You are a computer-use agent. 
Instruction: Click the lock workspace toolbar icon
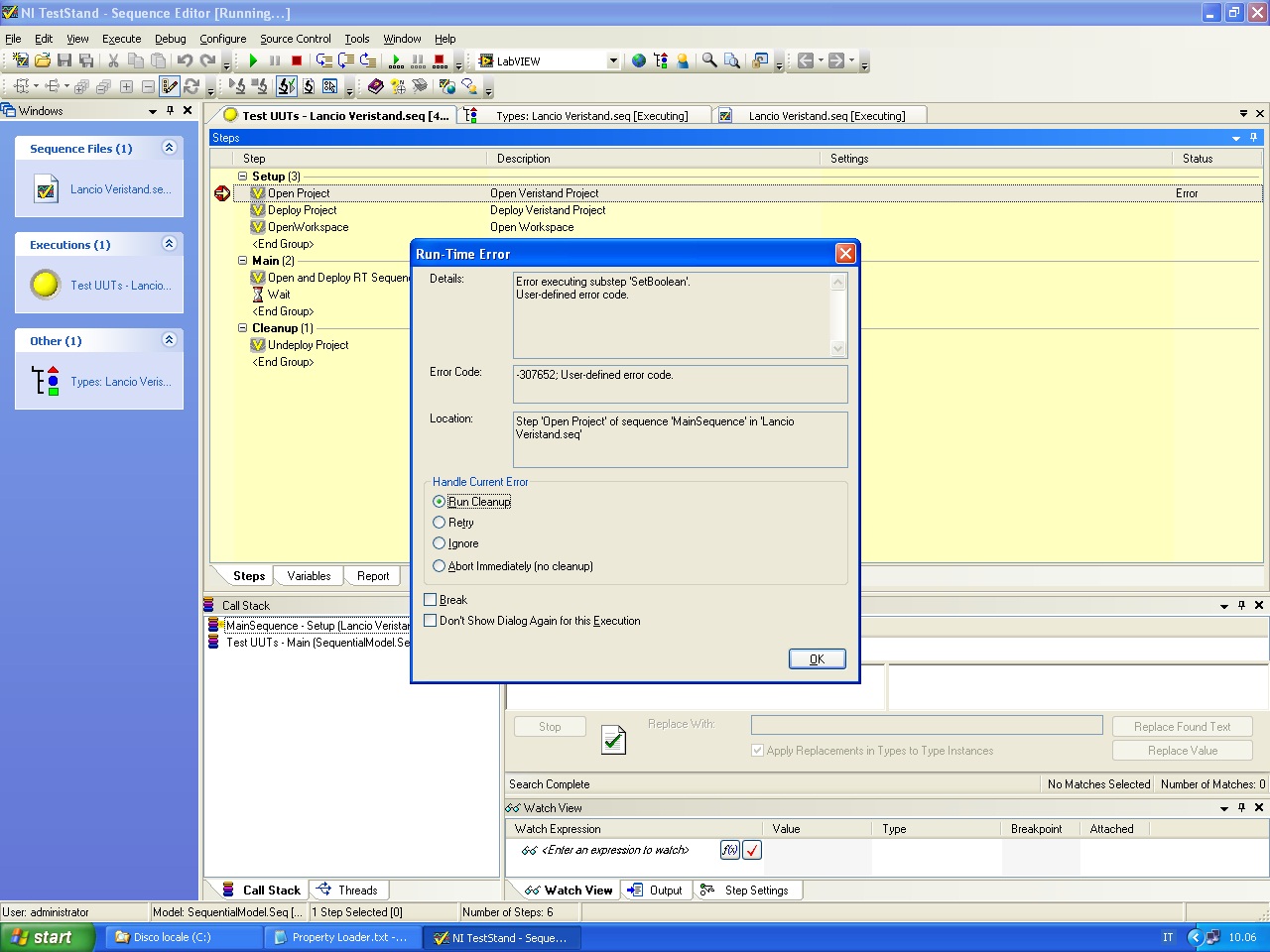click(x=760, y=60)
